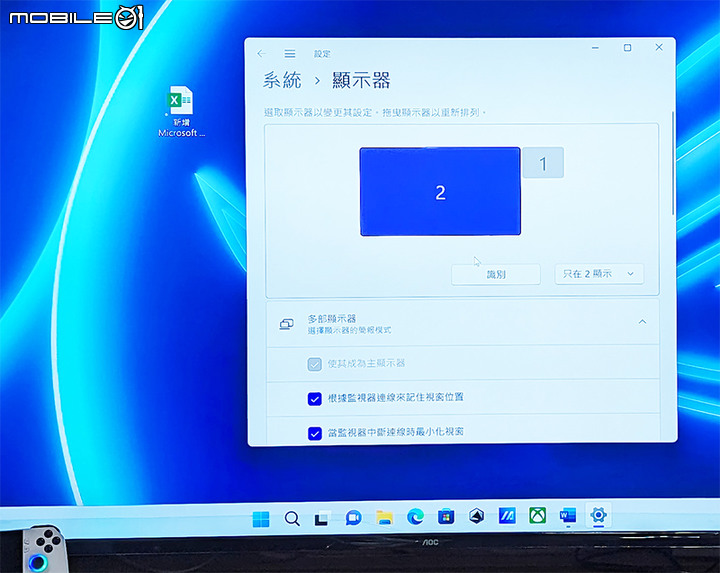Click the 顯示器 page title
Image resolution: width=720 pixels, height=573 pixels.
(361, 80)
